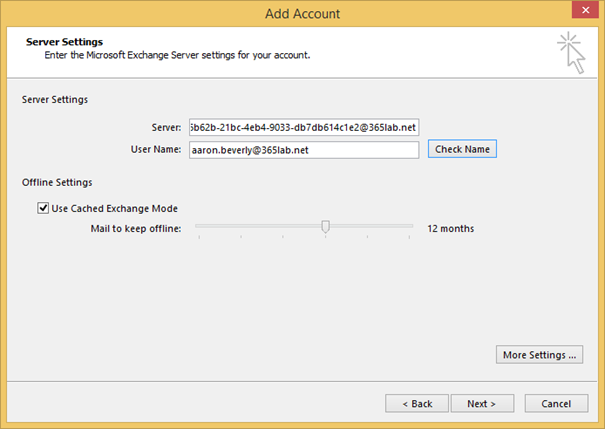Click the 12 months value label

[x=450, y=228]
